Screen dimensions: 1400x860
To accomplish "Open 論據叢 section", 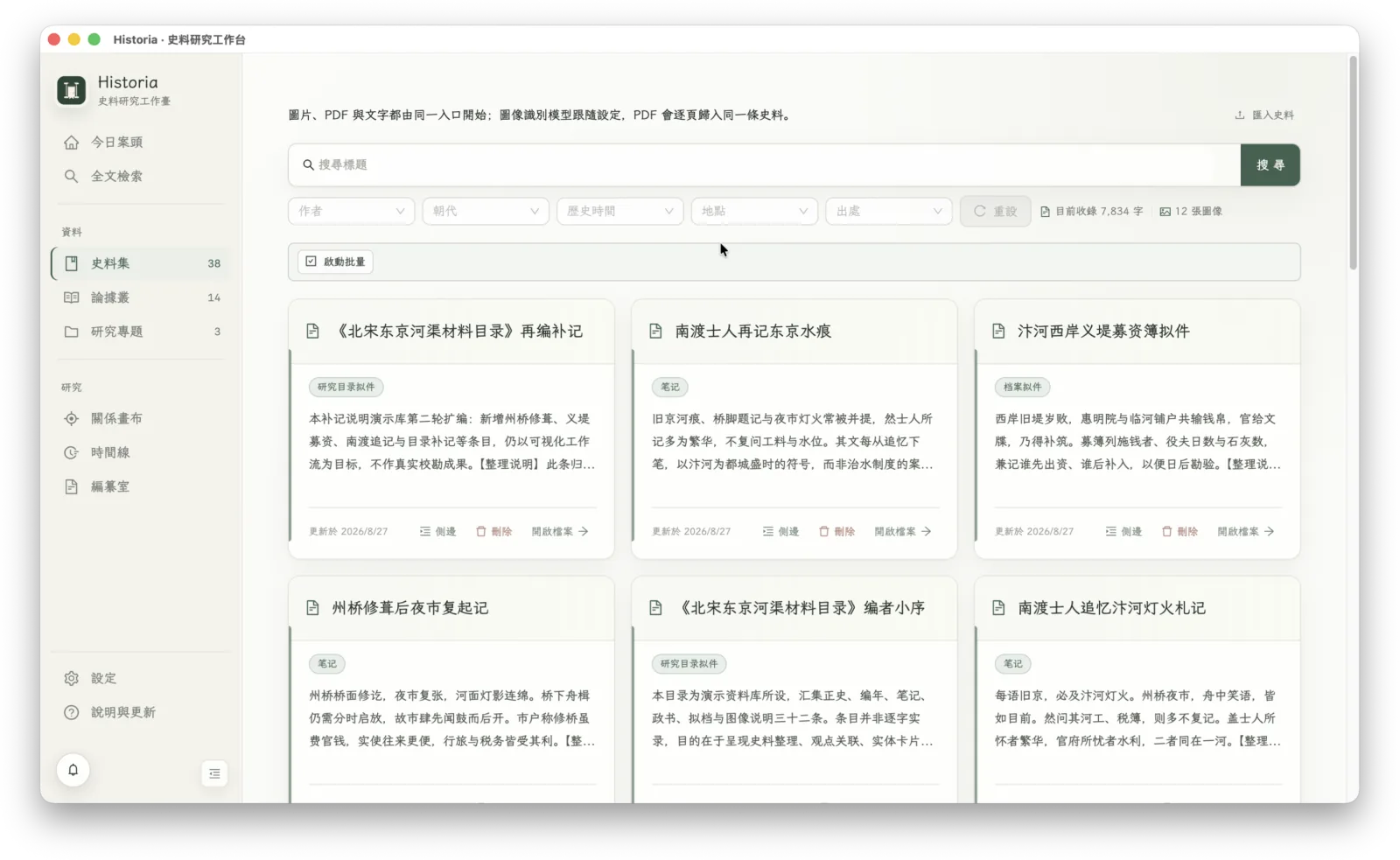I will click(x=141, y=297).
